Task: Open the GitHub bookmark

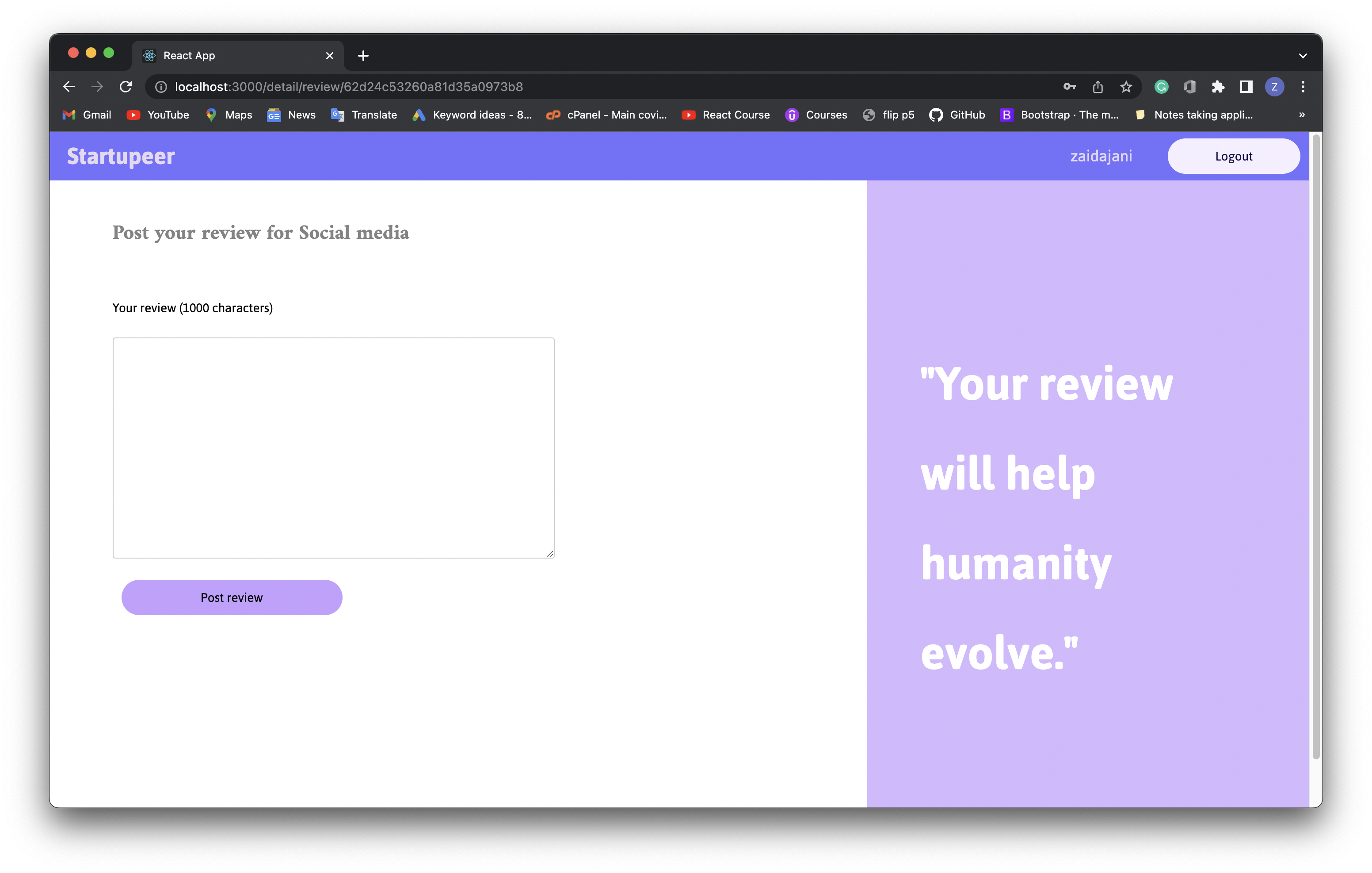Action: (957, 115)
